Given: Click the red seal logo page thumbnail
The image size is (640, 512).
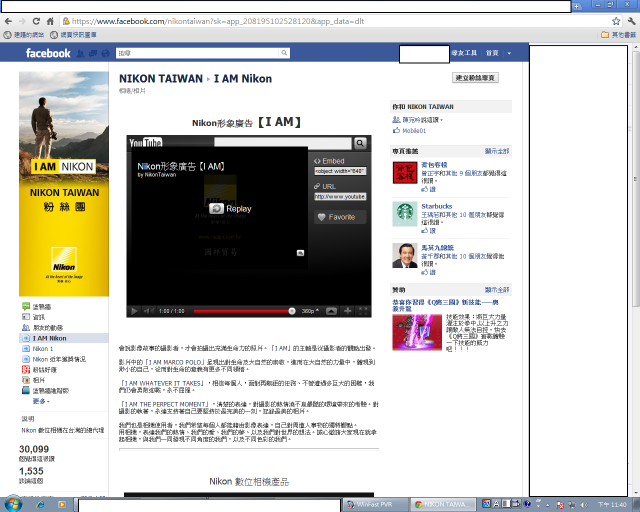Looking at the screenshot, I should 404,172.
